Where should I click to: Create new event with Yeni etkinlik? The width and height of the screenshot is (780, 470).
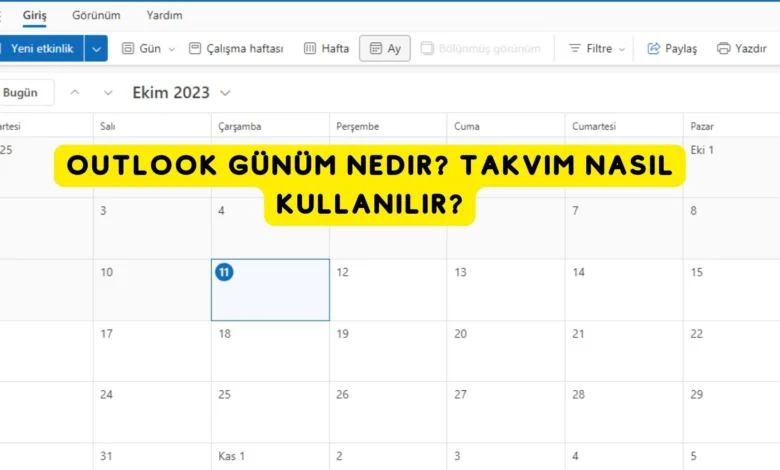pyautogui.click(x=40, y=48)
